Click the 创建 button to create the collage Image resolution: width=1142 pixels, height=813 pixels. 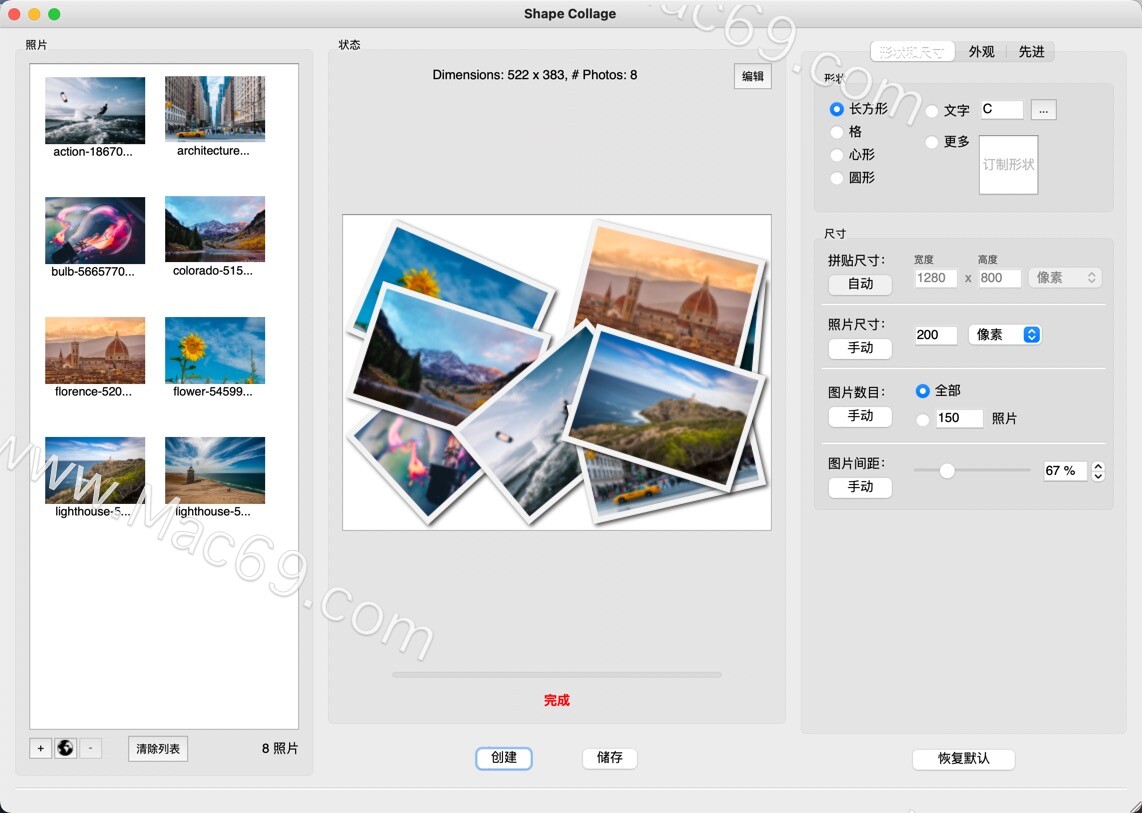(x=504, y=758)
